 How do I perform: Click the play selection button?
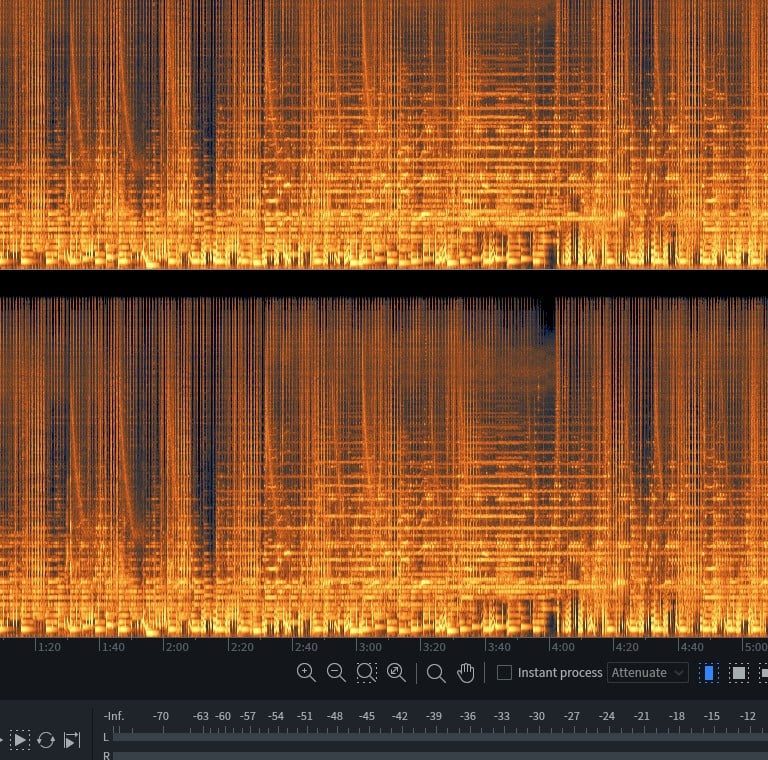(x=20, y=739)
